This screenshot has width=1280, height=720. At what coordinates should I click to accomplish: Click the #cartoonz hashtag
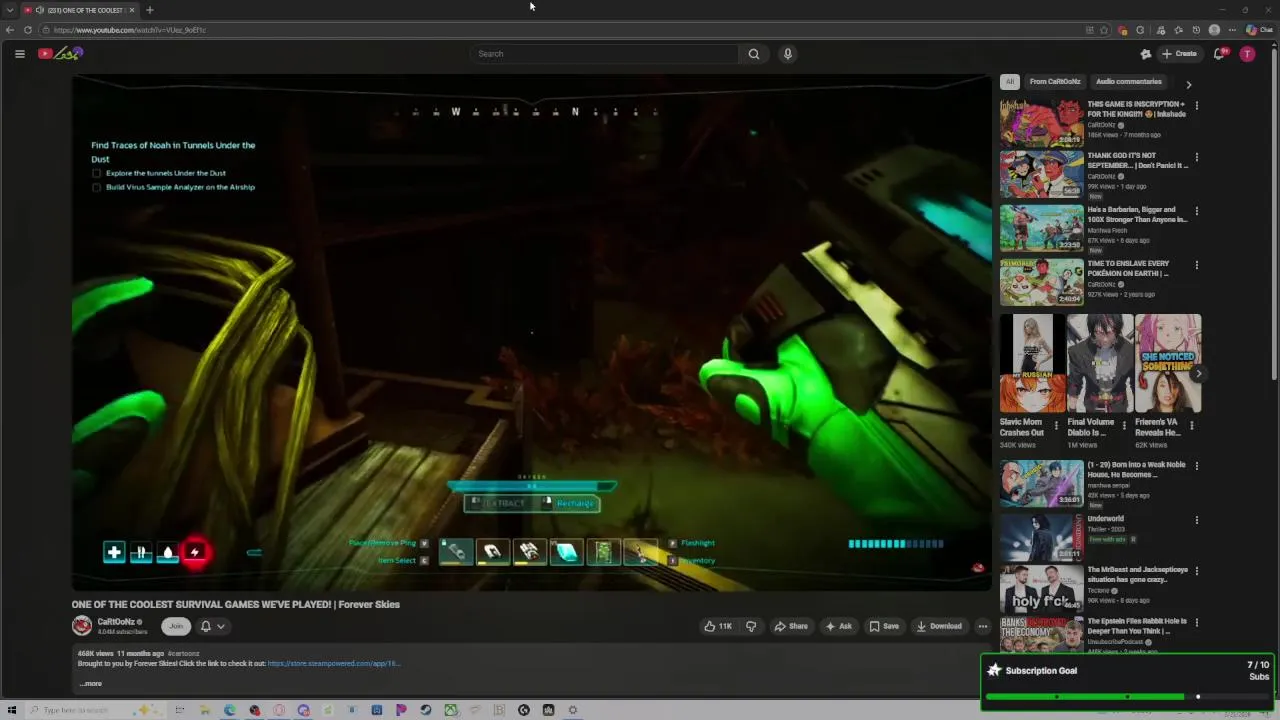183,653
